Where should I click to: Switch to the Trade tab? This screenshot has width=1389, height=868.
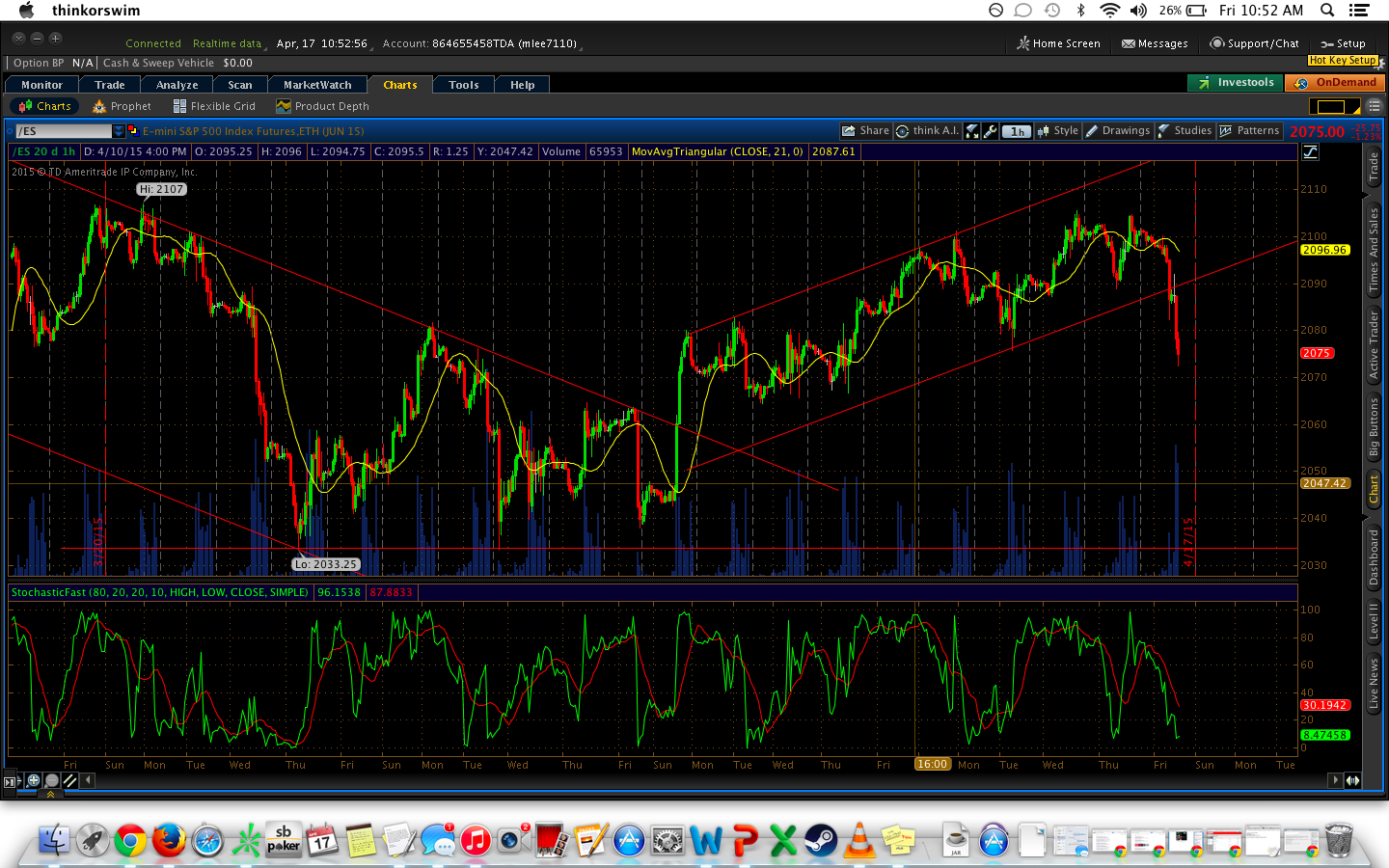click(x=110, y=85)
